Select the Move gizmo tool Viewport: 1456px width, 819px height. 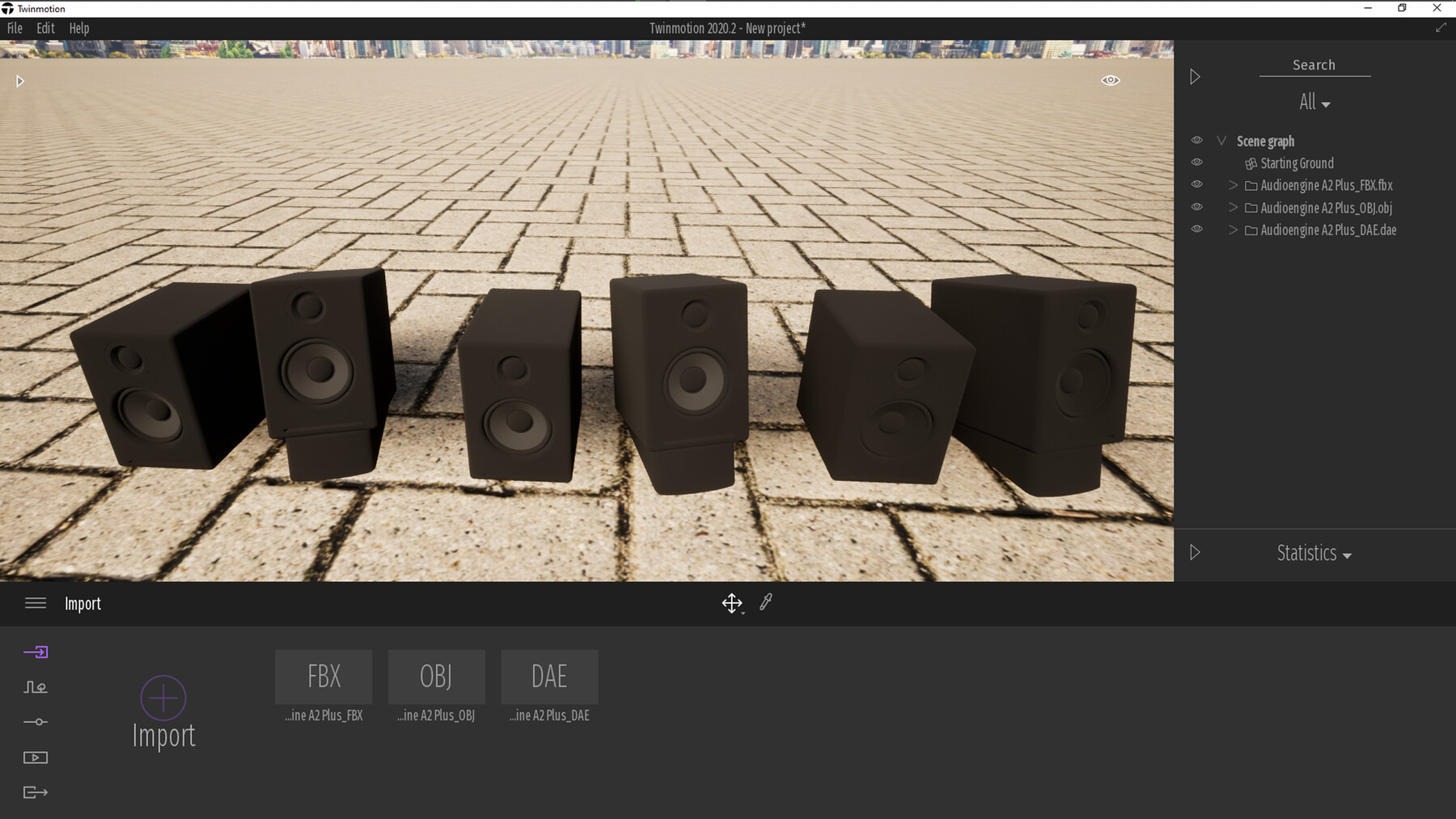(x=732, y=603)
